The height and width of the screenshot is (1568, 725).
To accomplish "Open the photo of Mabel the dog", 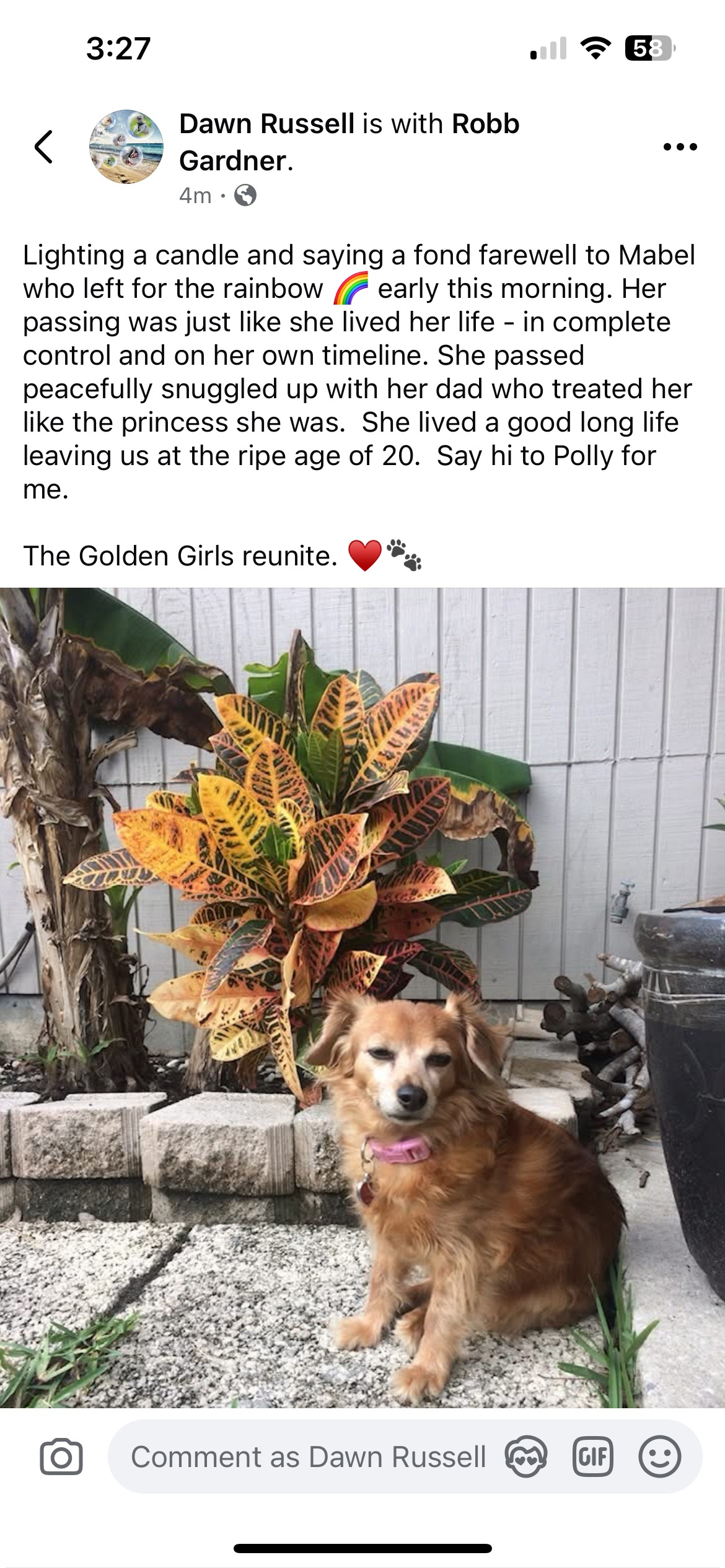I will 362,998.
